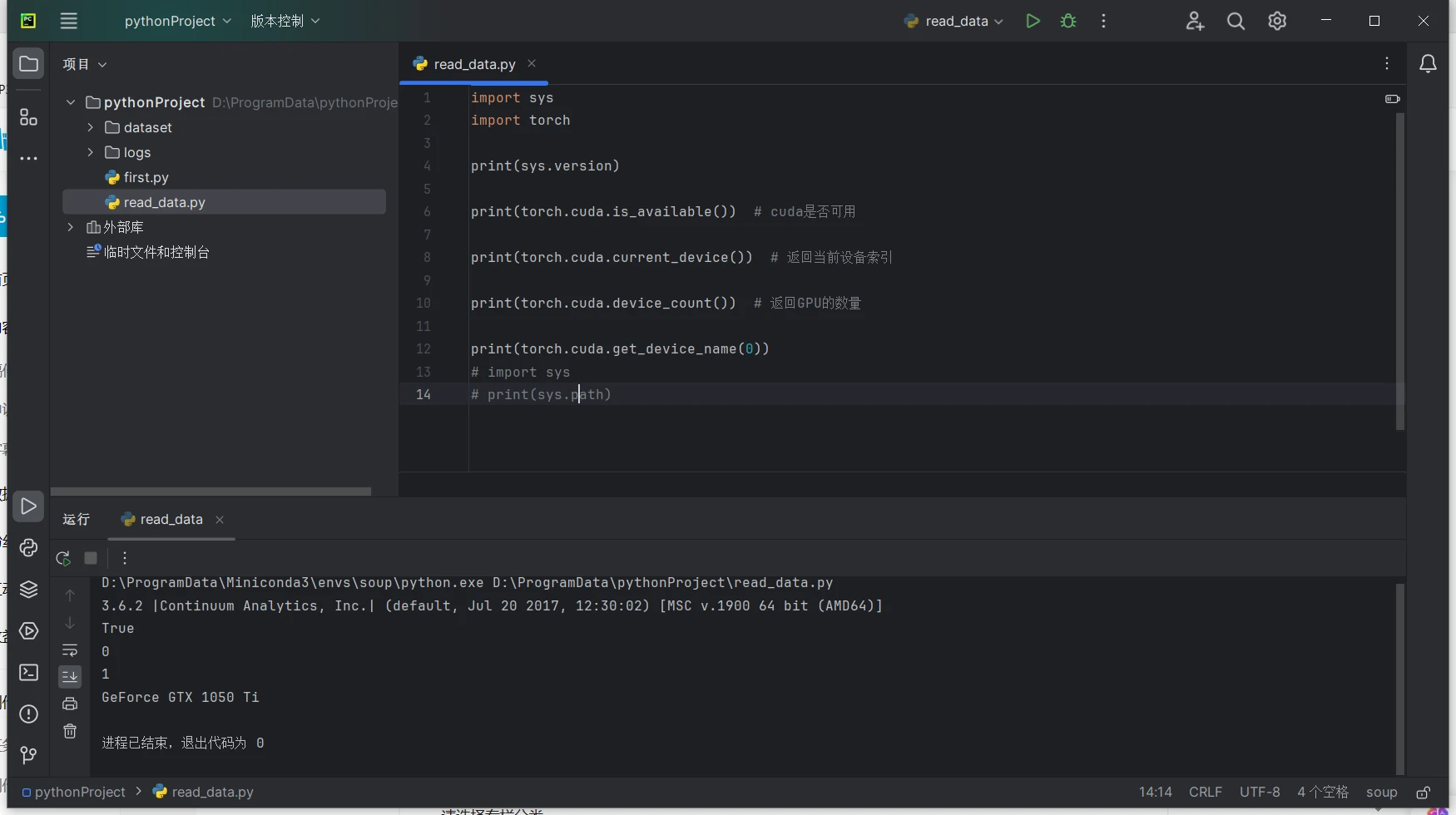Click the UTF-8 encoding selector

pyautogui.click(x=1260, y=793)
